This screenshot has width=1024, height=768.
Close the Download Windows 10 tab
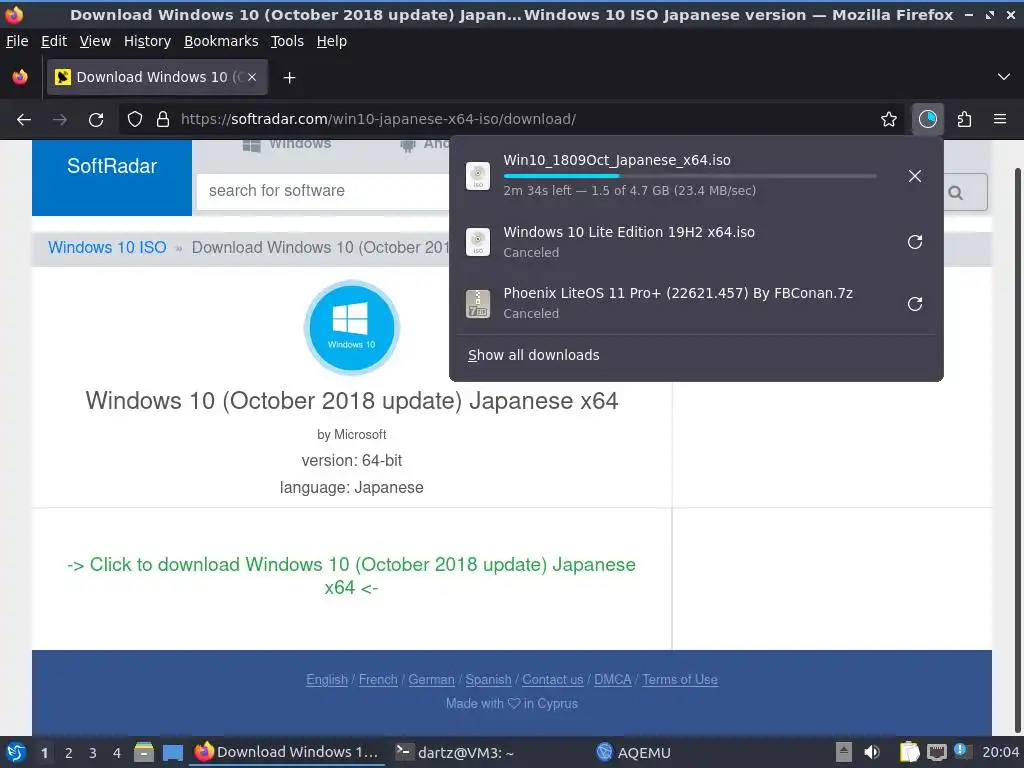point(252,77)
